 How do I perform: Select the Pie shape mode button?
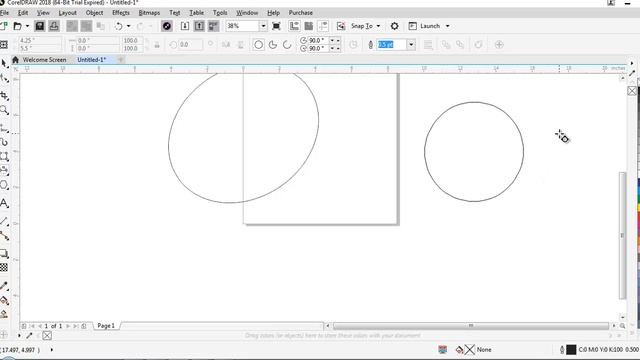(x=273, y=44)
